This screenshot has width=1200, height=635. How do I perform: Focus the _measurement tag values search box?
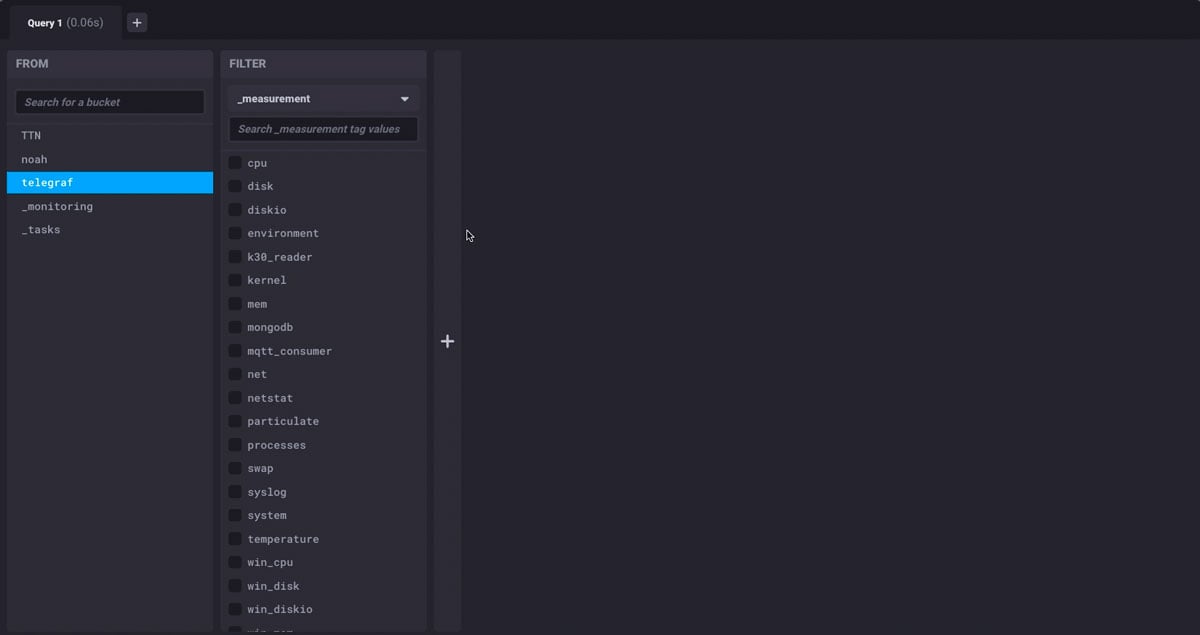[323, 129]
